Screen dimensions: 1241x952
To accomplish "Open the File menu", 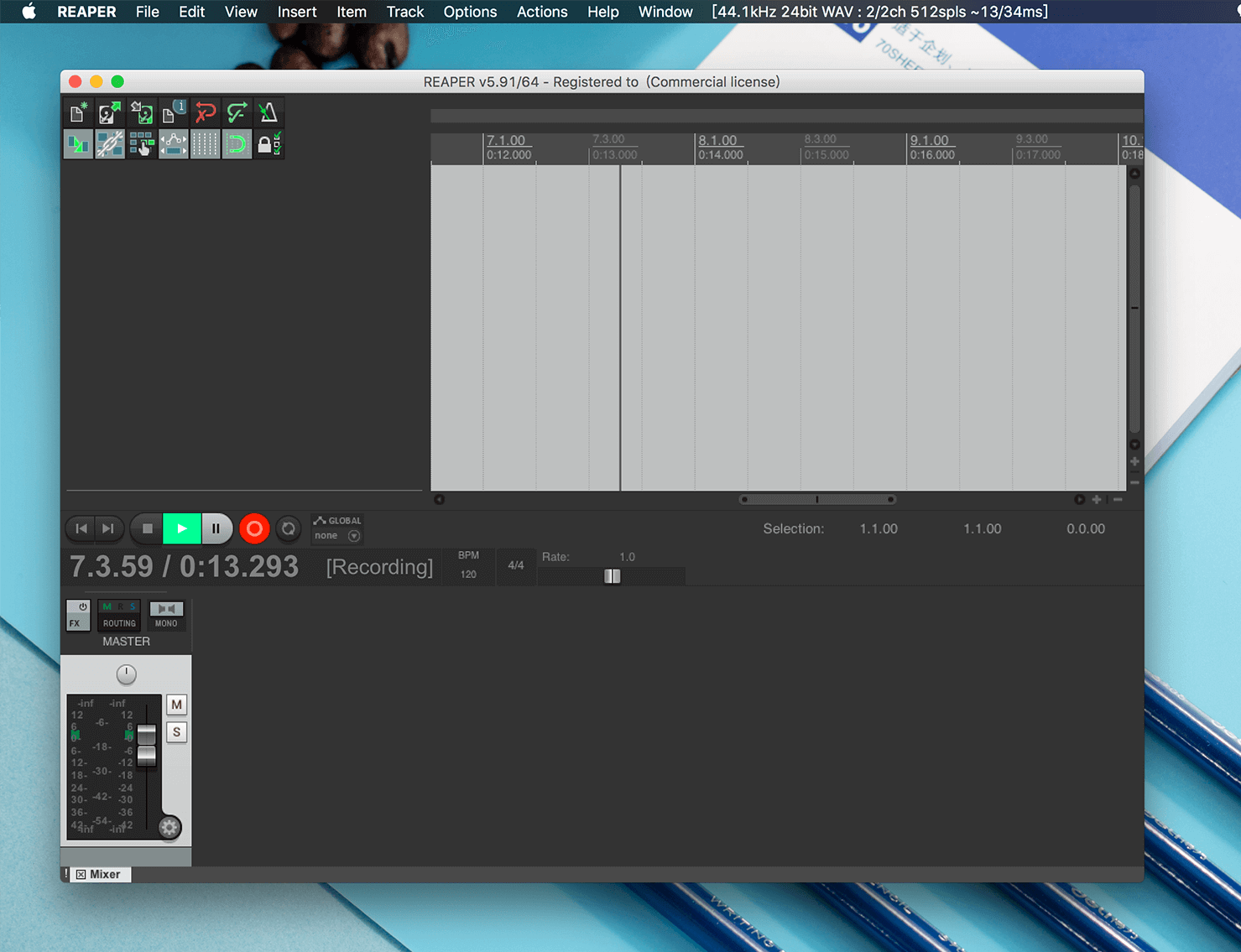I will point(148,12).
